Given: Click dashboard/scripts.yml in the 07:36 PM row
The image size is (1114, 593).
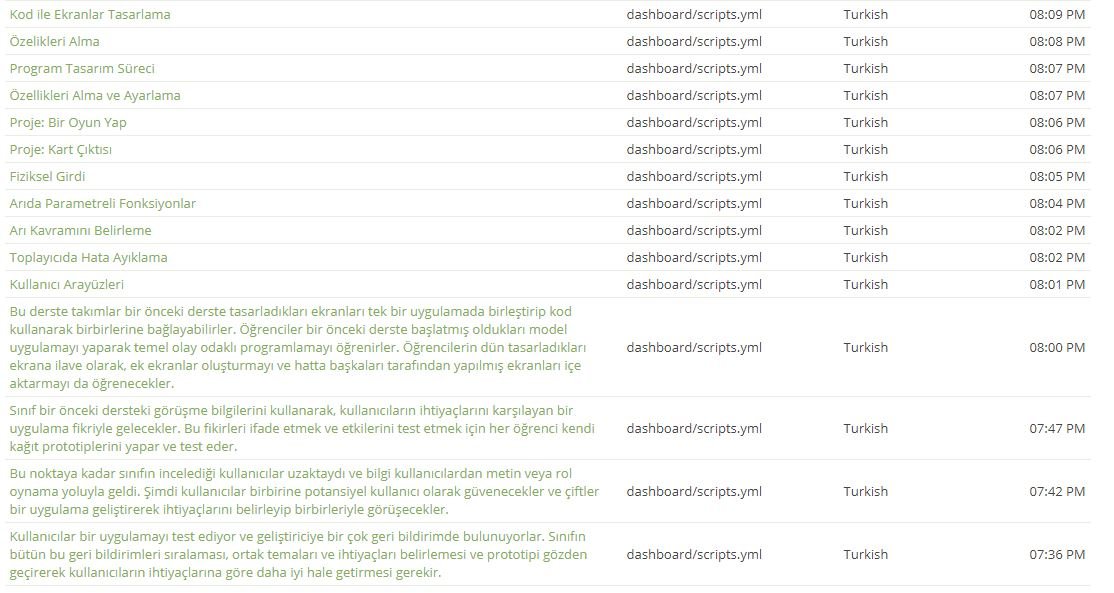Looking at the screenshot, I should [694, 554].
